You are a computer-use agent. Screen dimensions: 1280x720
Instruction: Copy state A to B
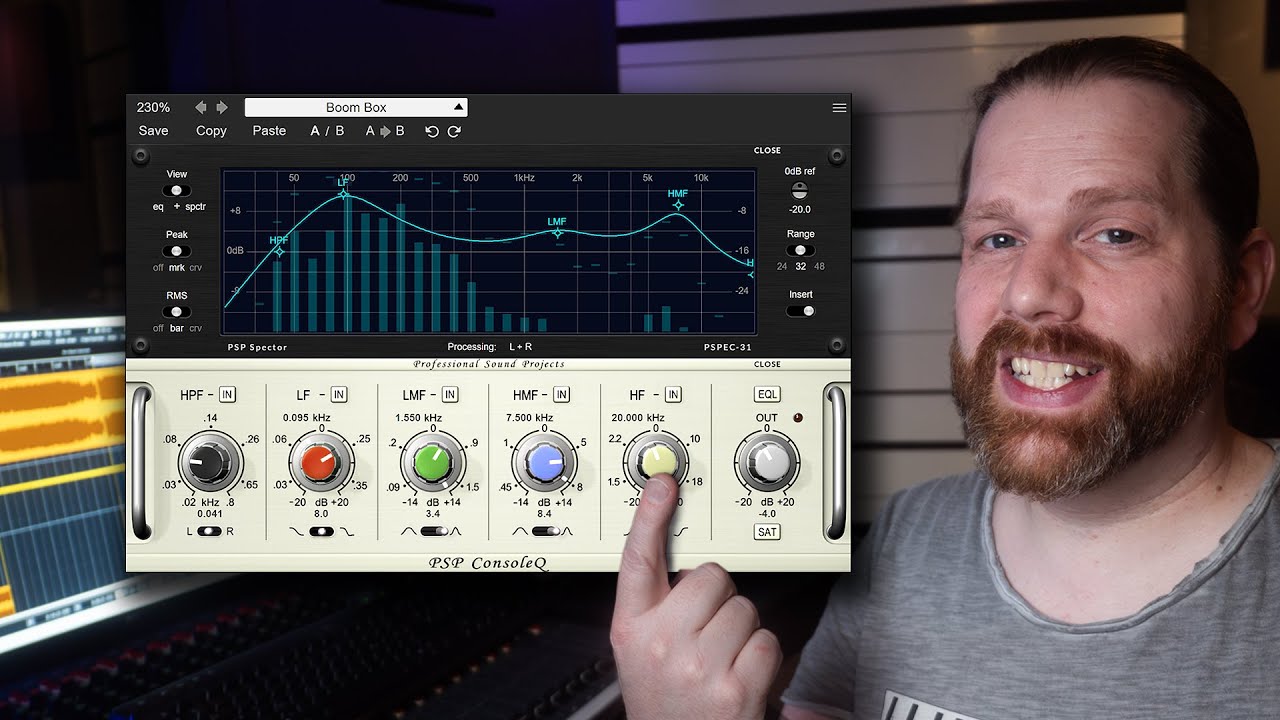pyautogui.click(x=385, y=131)
